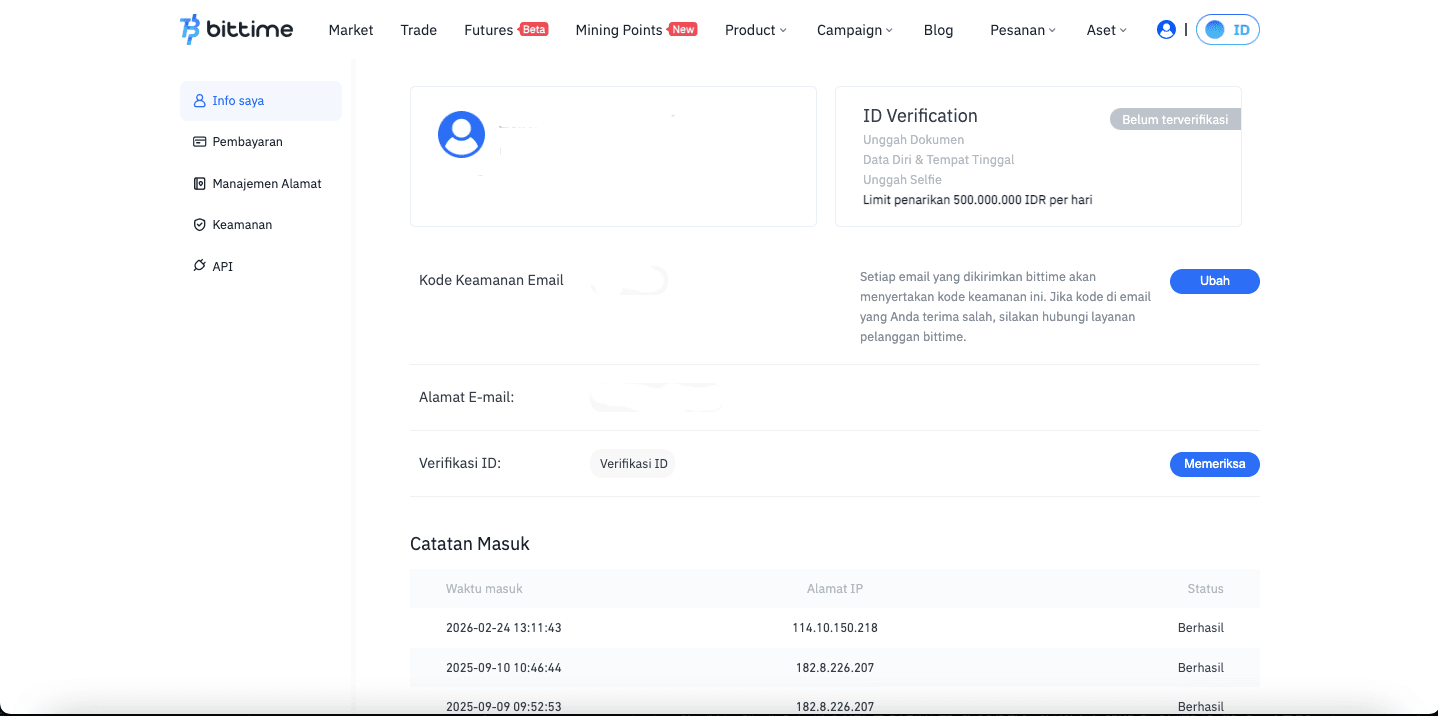Click the Pembayaran card icon
Image resolution: width=1438 pixels, height=716 pixels.
(199, 142)
